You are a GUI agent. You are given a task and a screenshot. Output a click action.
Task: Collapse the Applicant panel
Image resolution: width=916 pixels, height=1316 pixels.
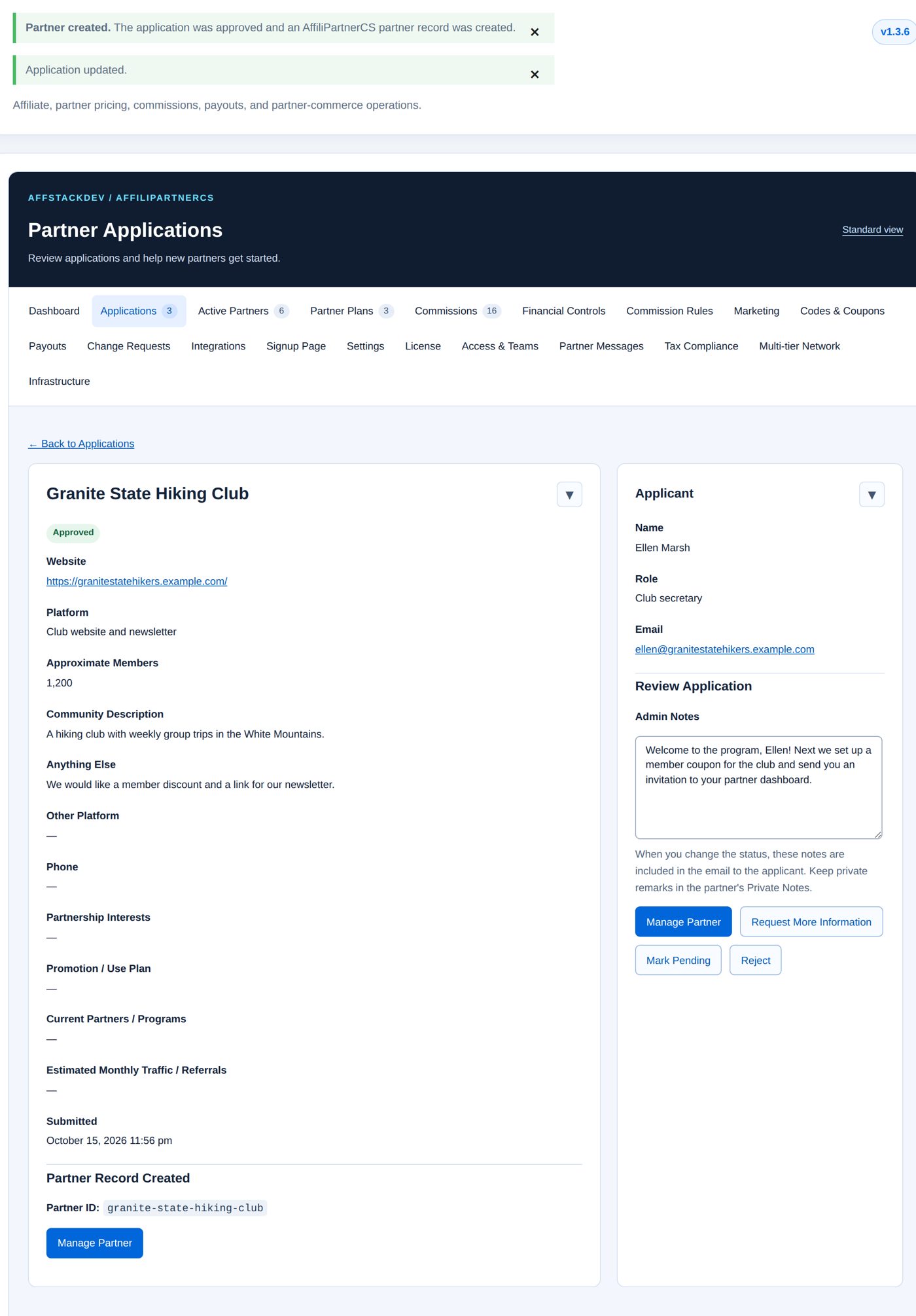point(872,495)
